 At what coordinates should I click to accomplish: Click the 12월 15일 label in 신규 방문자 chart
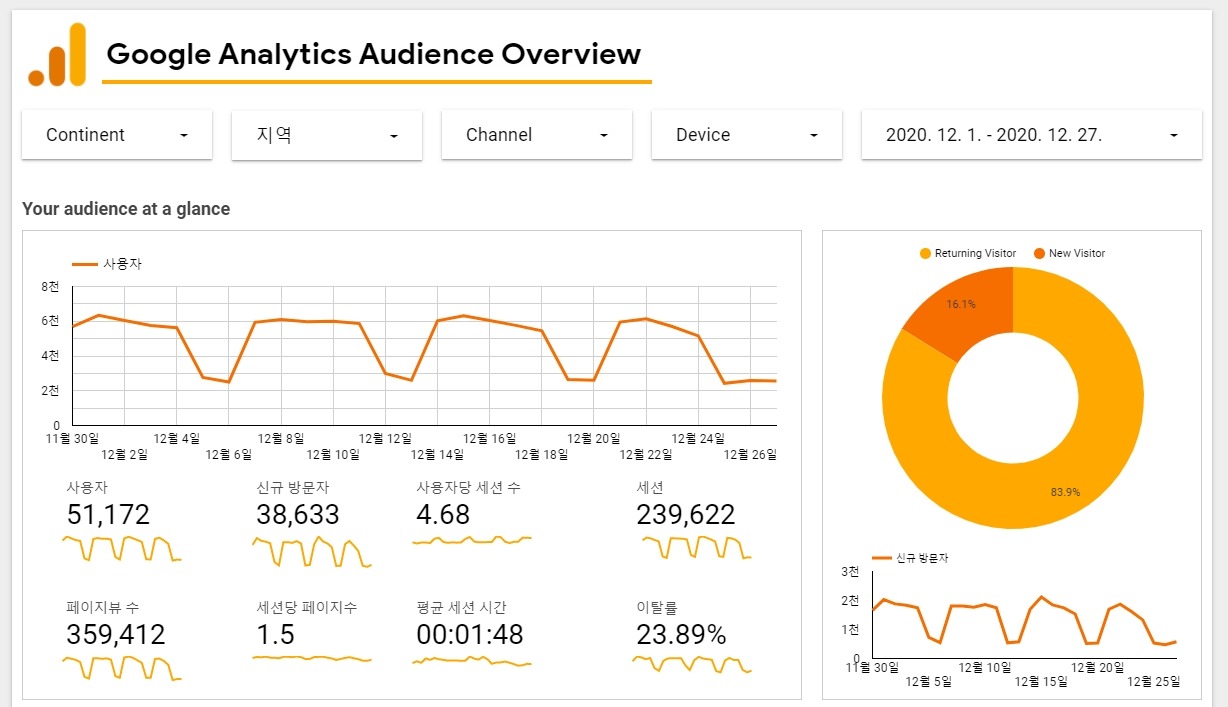tap(1040, 682)
